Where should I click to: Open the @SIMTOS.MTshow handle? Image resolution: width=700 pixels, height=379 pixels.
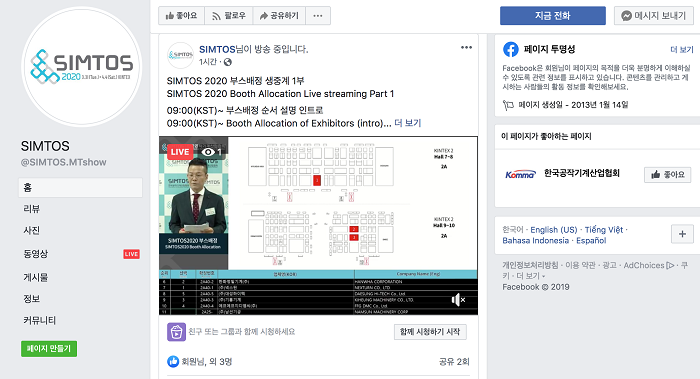(x=63, y=162)
